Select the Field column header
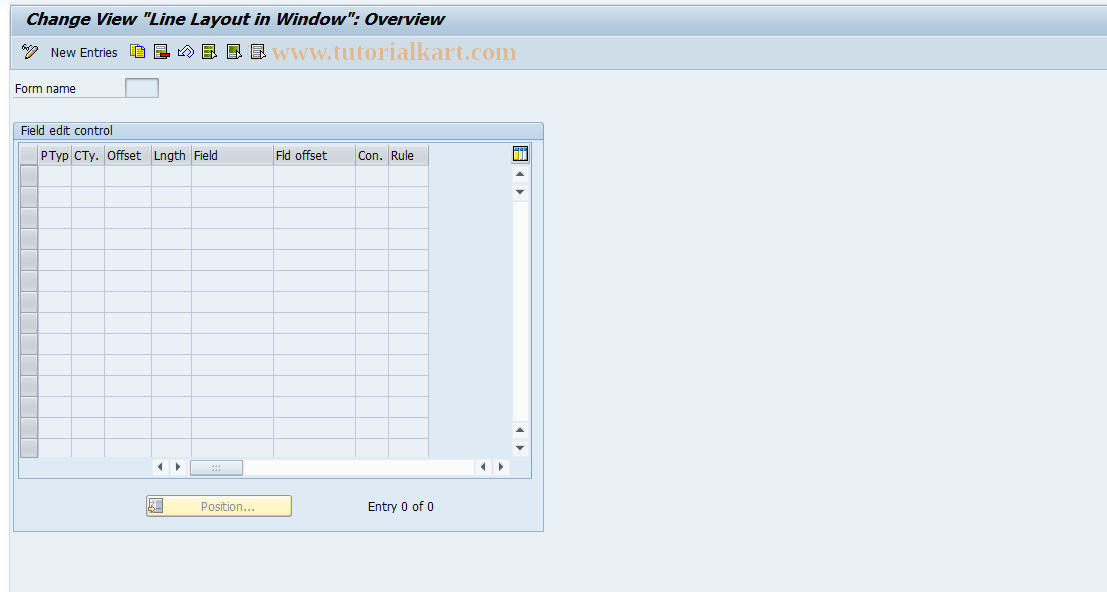This screenshot has height=592, width=1107. 232,155
